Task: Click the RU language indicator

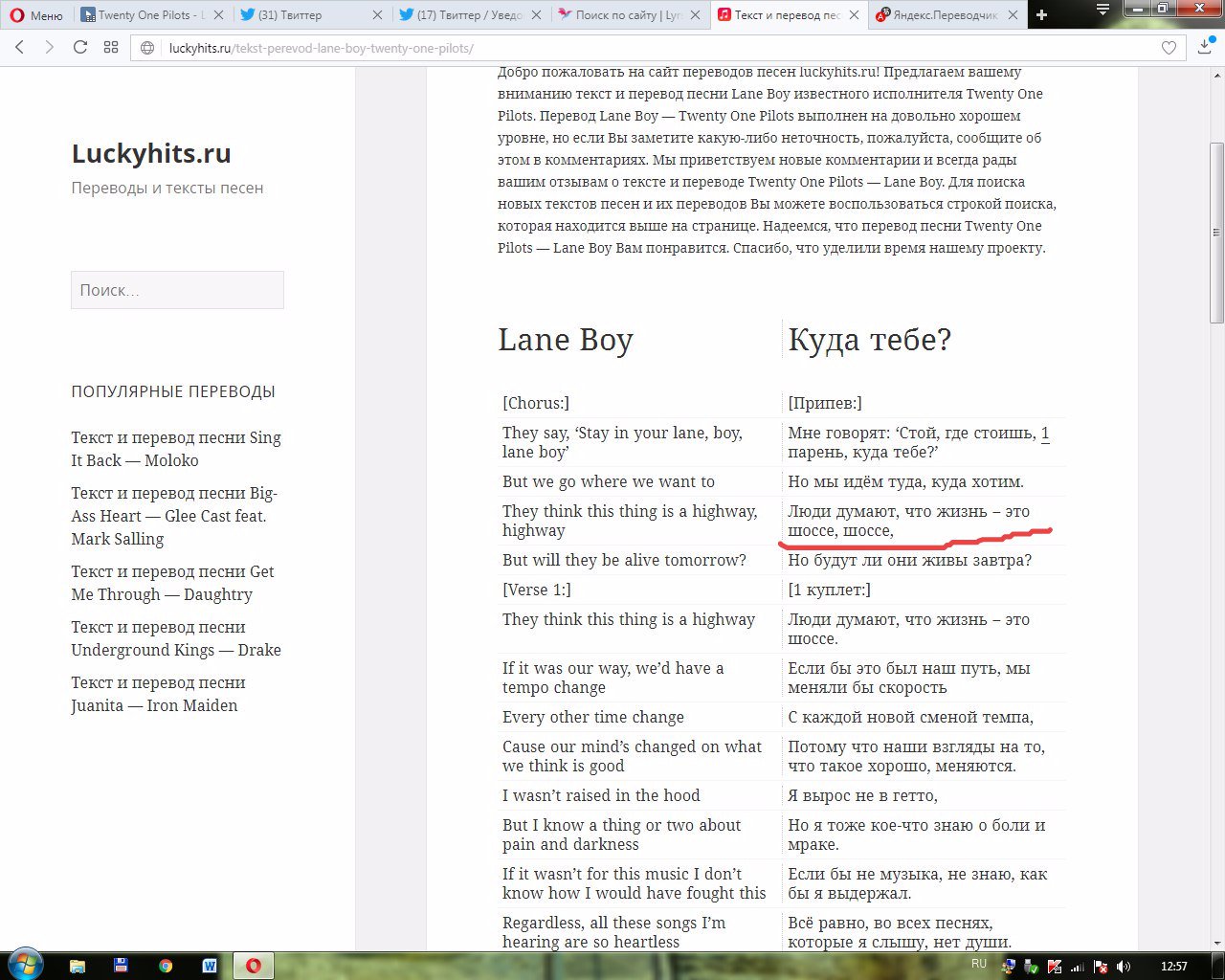Action: tap(979, 964)
